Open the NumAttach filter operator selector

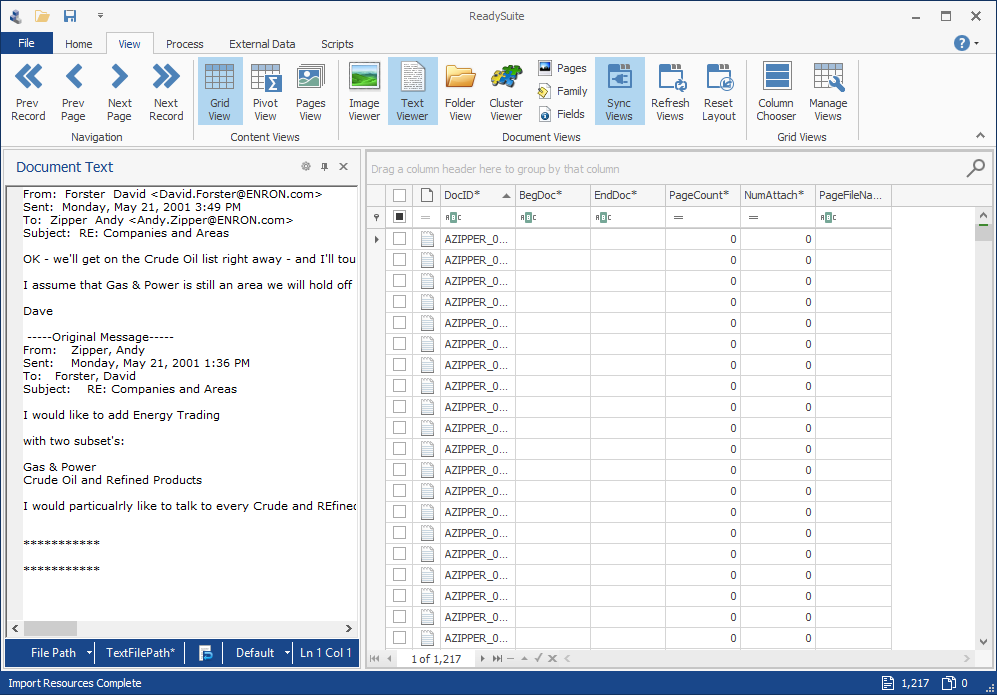coord(753,217)
